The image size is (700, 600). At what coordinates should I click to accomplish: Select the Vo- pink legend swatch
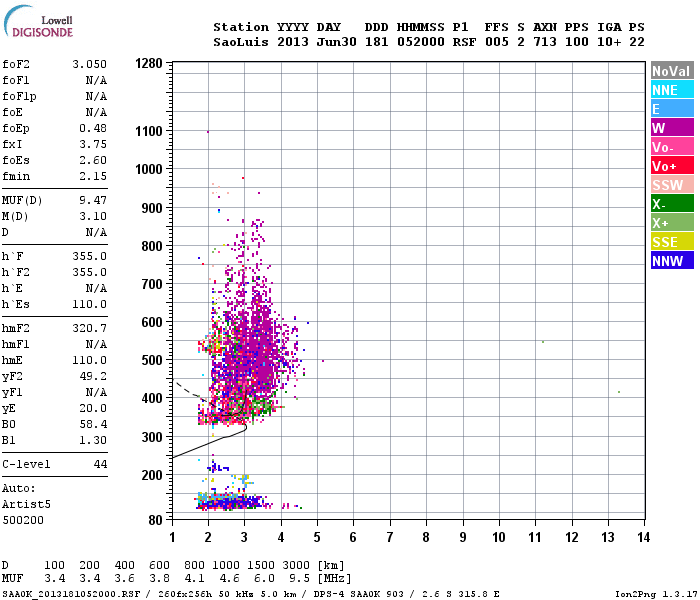672,147
